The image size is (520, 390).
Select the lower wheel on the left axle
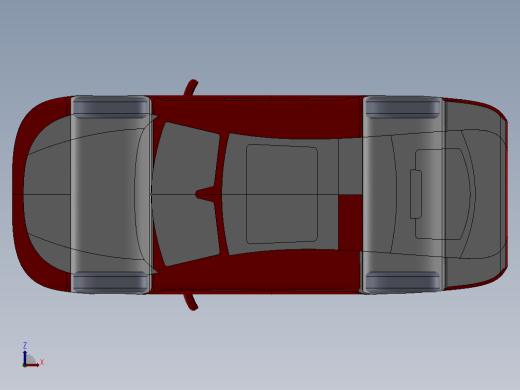110,282
